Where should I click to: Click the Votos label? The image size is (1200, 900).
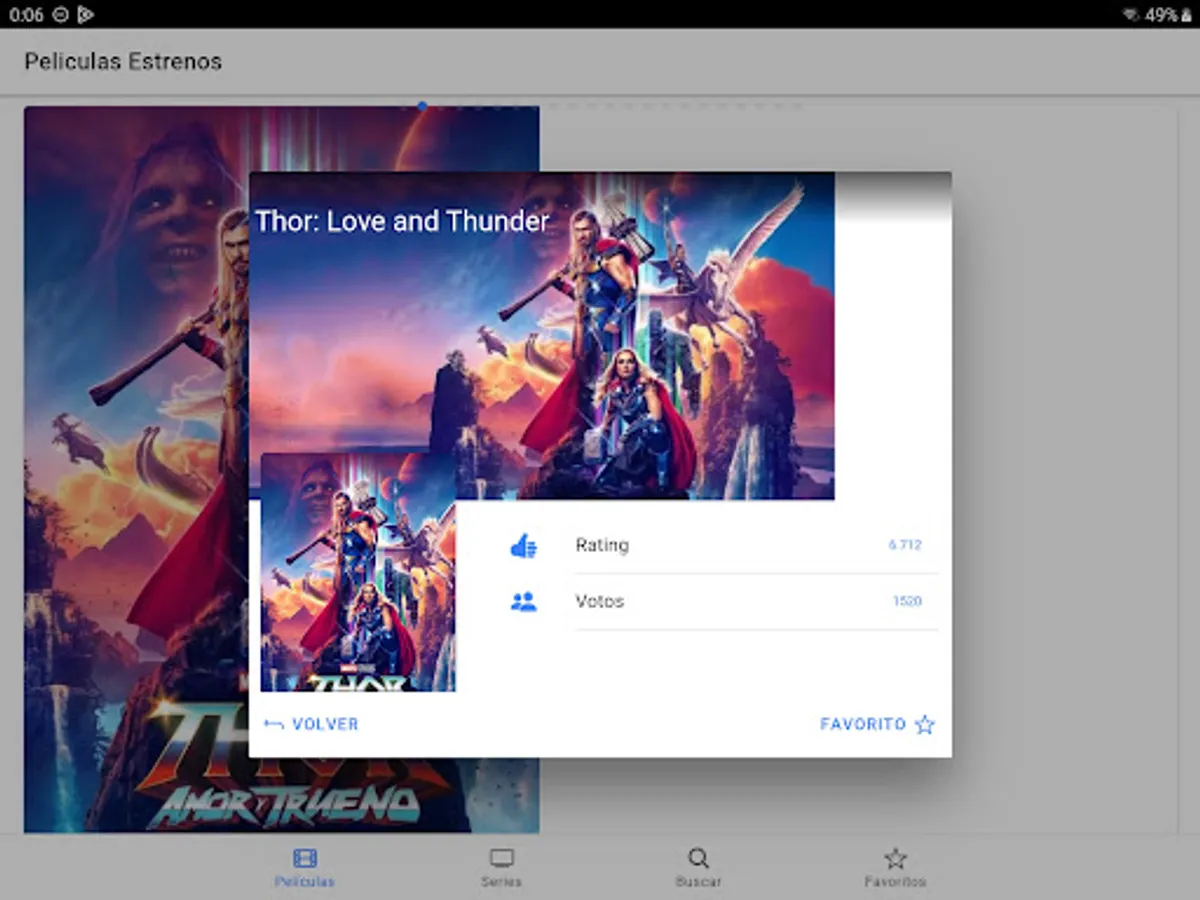pyautogui.click(x=600, y=602)
